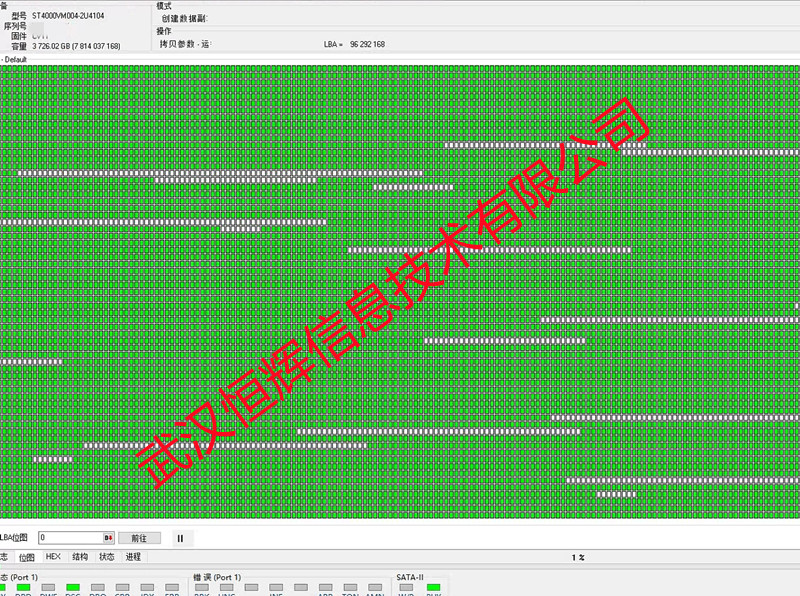Screen dimensions: 800x596
Task: Click the capacity value 3 726.02 GB
Action: coord(51,46)
